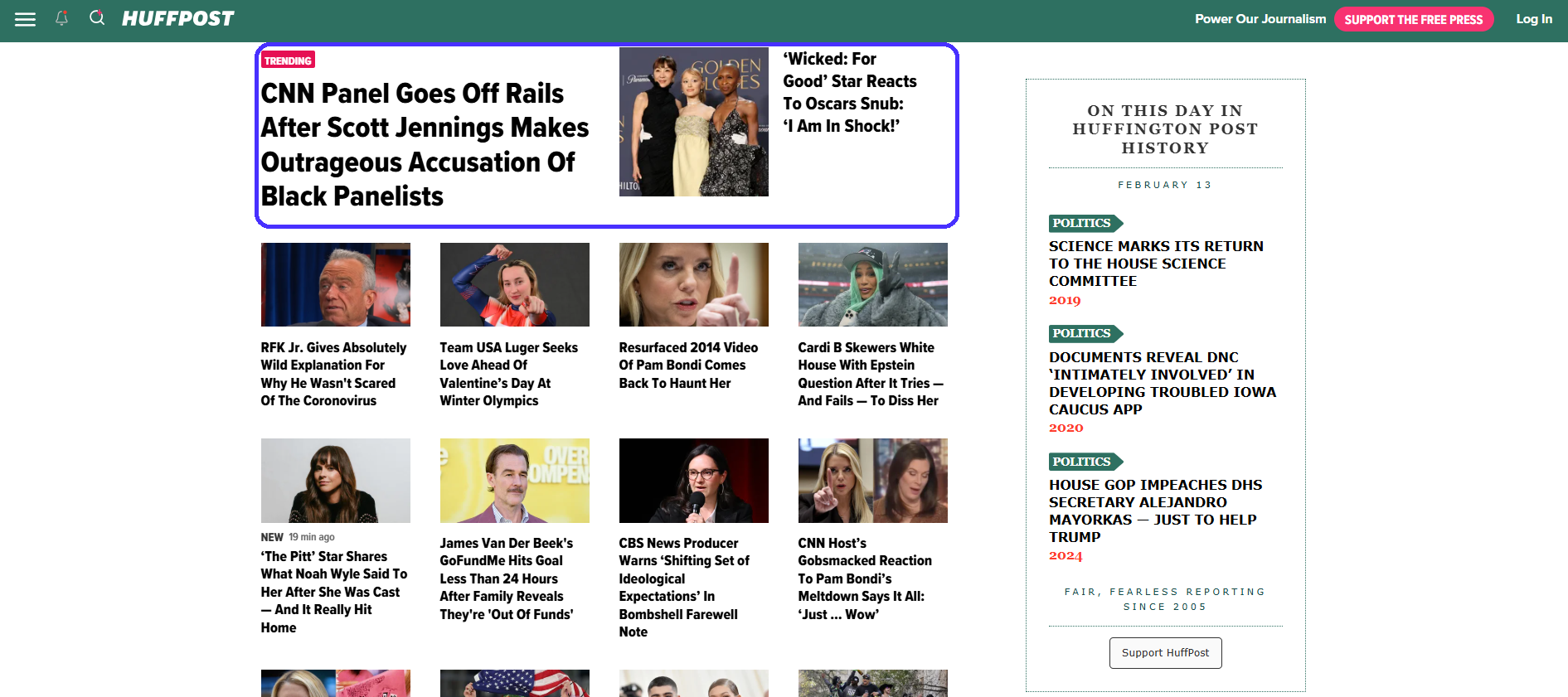Open James Van Der Beek article photo
The height and width of the screenshot is (697, 1568).
click(515, 481)
